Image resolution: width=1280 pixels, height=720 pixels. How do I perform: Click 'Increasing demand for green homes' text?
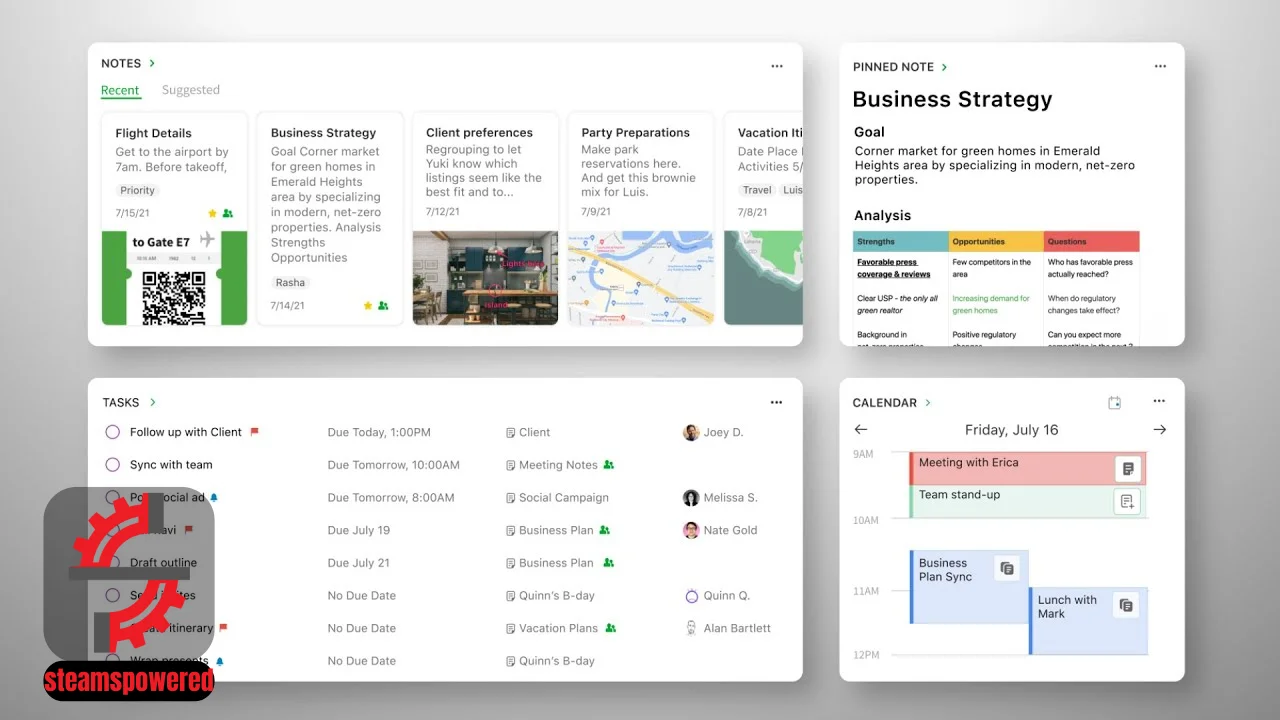[x=991, y=304]
